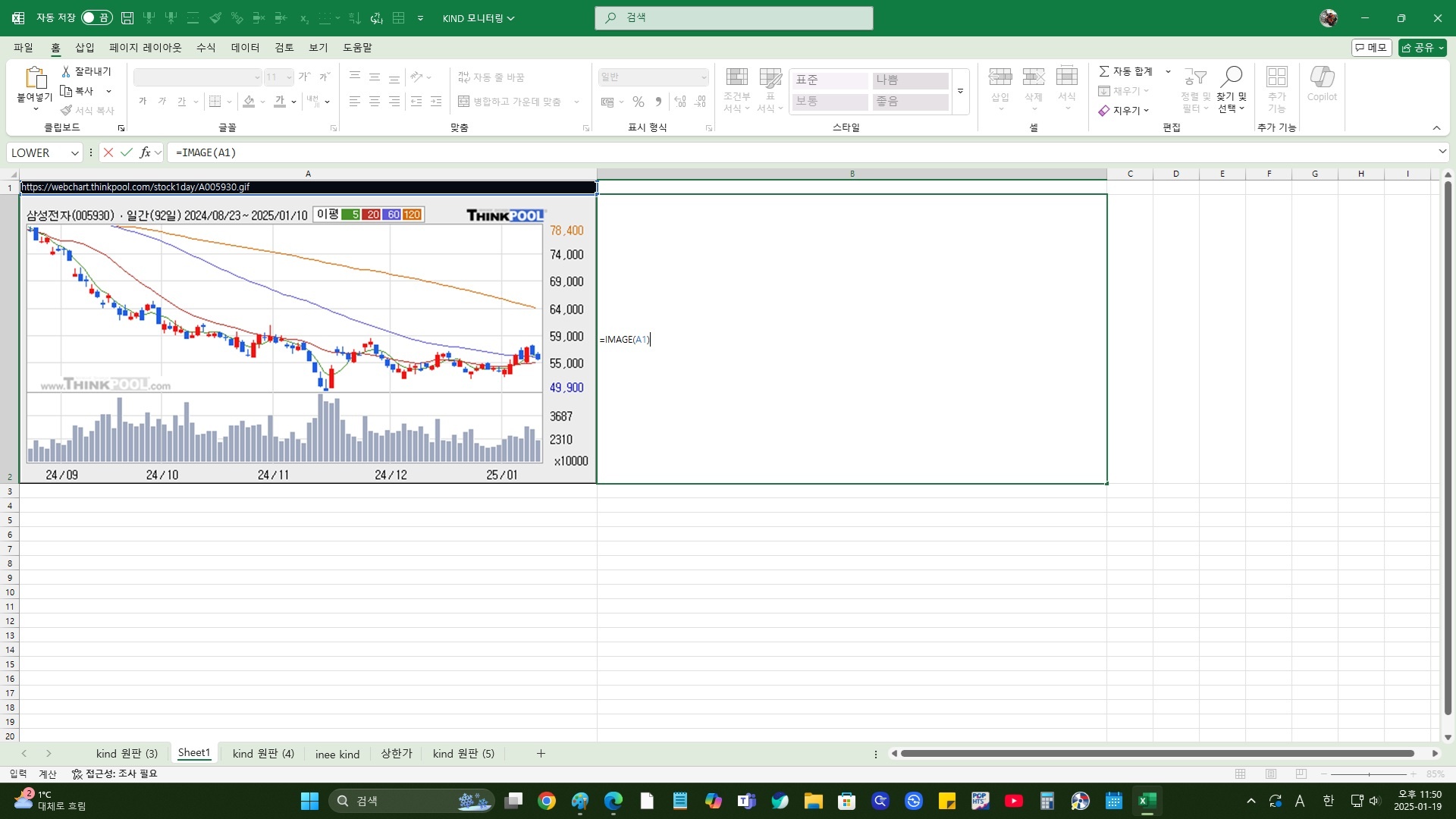Open the 지우기 clear menu

coord(1124,111)
